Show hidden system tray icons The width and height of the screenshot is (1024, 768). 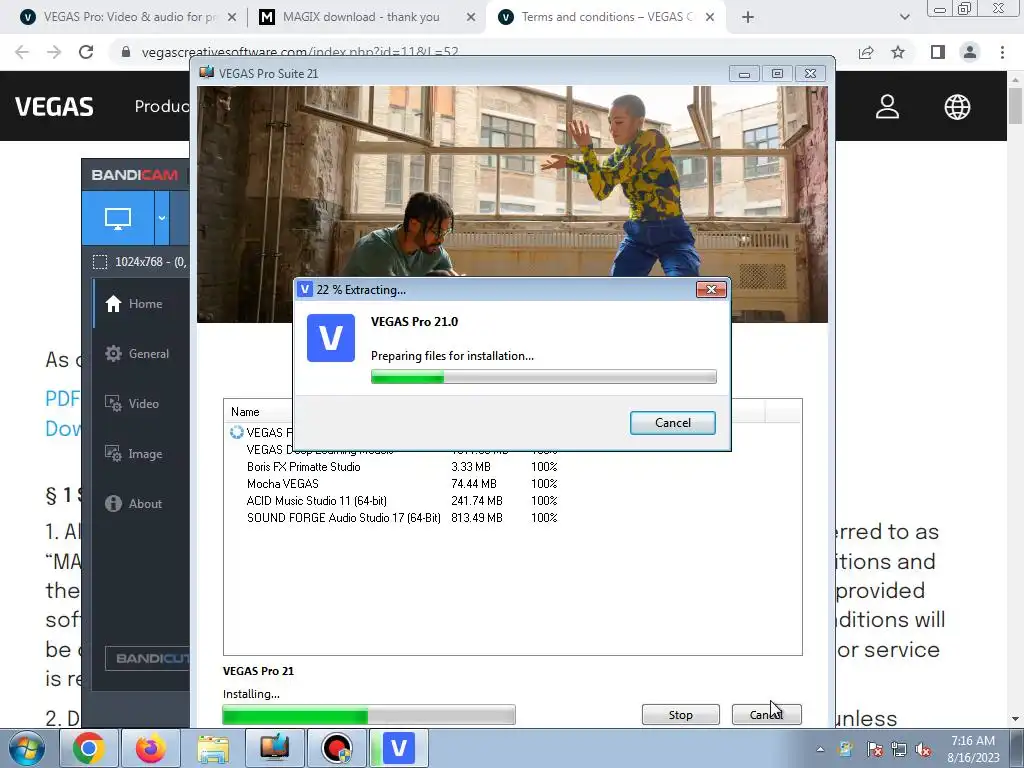pos(820,749)
